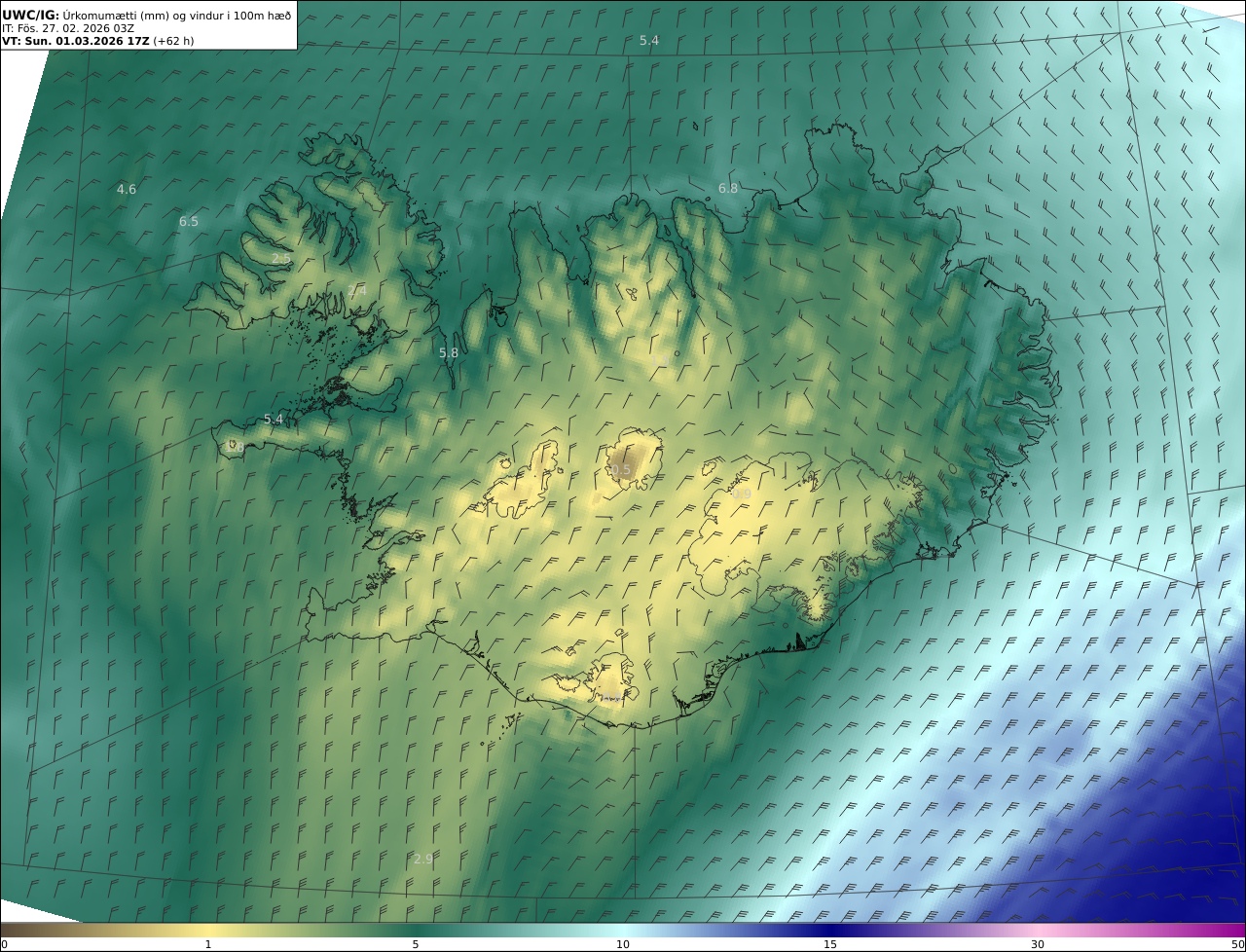The width and height of the screenshot is (1246, 952).
Task: Click the "5.4" value beside Snæfellsnes peninsula
Action: (x=274, y=420)
